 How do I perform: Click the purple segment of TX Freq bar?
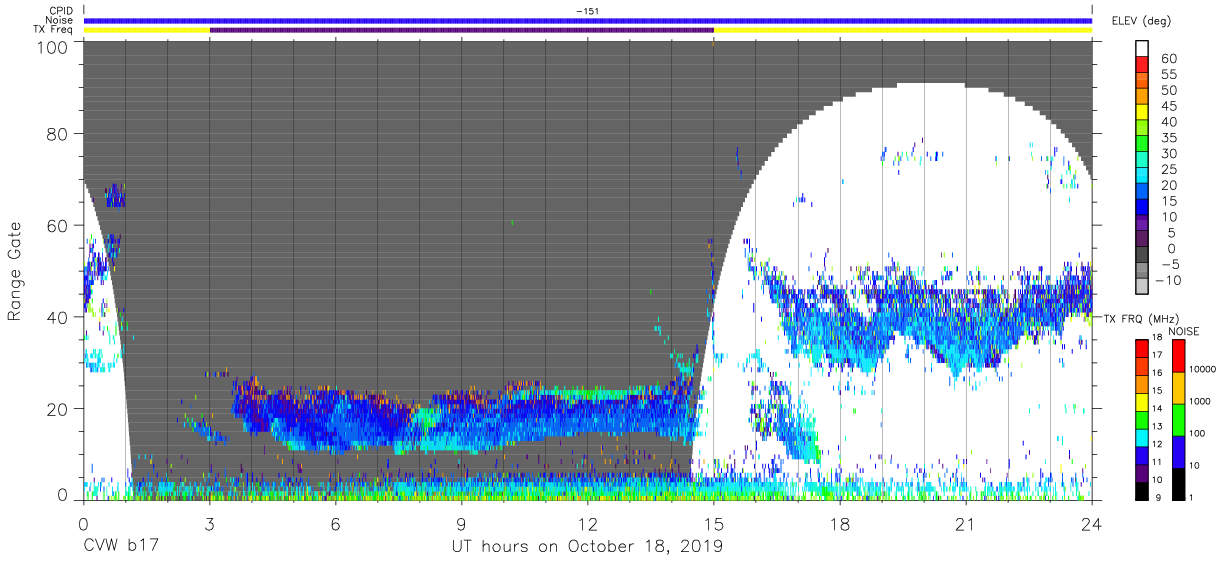(461, 30)
